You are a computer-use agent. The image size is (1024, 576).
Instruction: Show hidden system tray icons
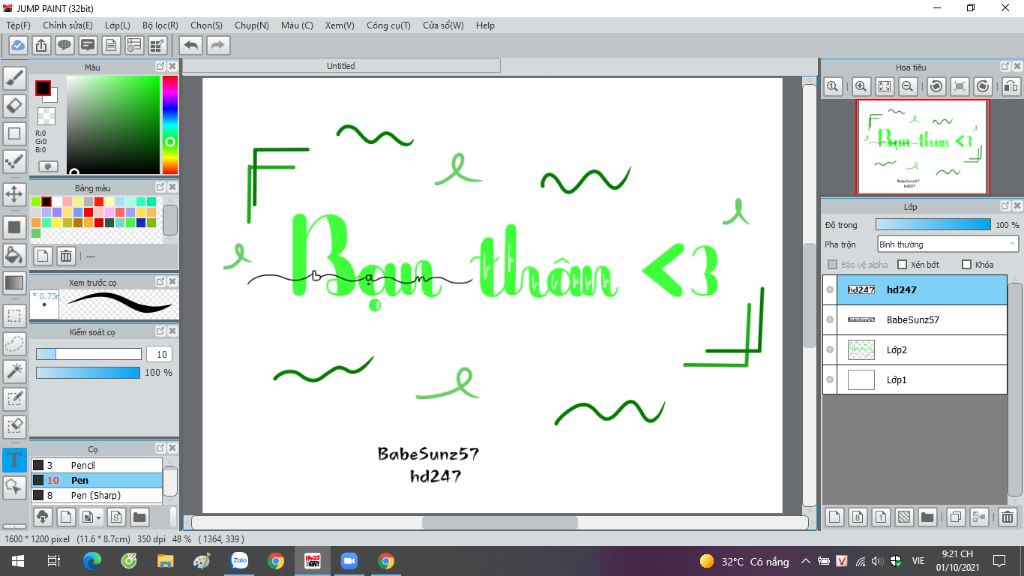pos(805,561)
